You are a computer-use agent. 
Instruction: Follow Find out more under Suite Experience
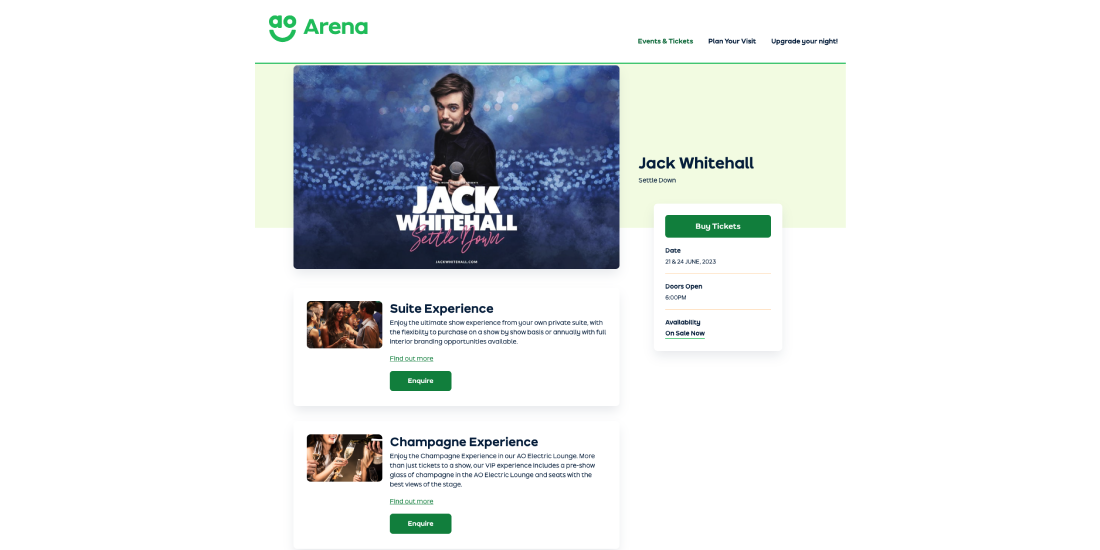tap(411, 358)
